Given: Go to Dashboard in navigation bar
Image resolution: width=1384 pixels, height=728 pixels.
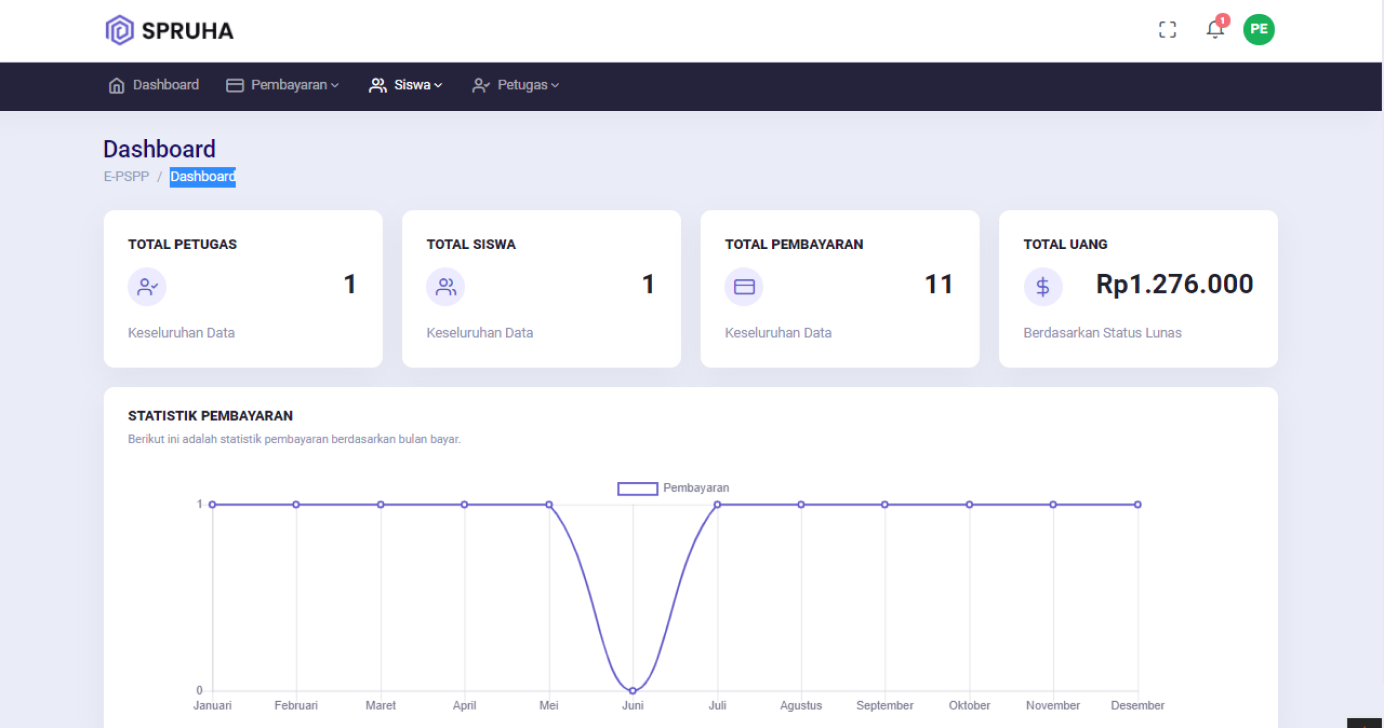Looking at the screenshot, I should [x=154, y=85].
